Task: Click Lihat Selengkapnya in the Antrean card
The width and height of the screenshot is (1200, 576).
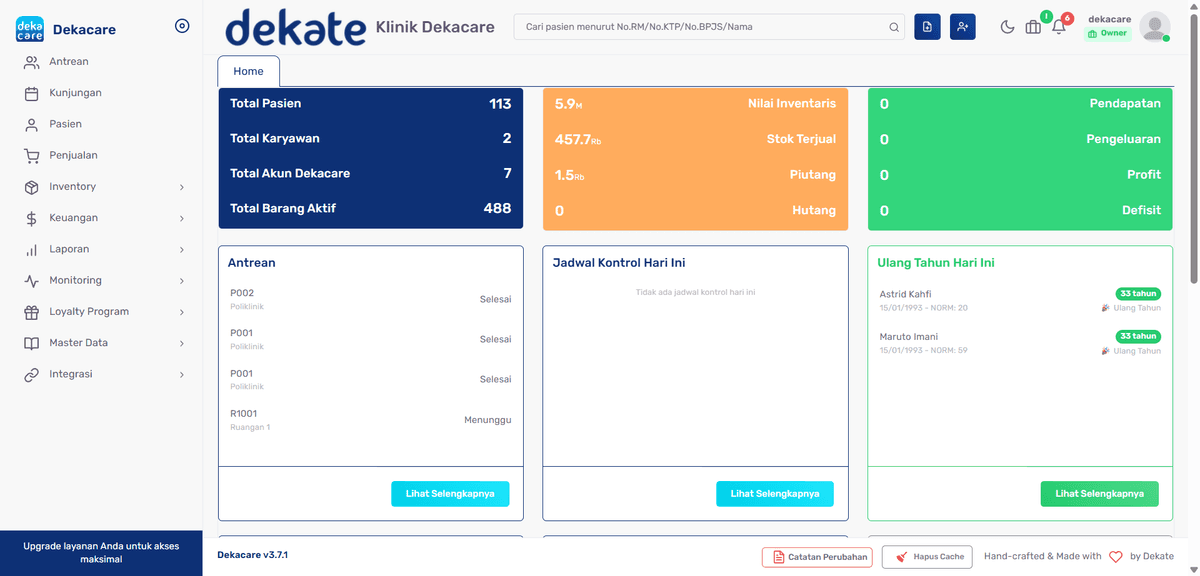Action: click(x=450, y=493)
